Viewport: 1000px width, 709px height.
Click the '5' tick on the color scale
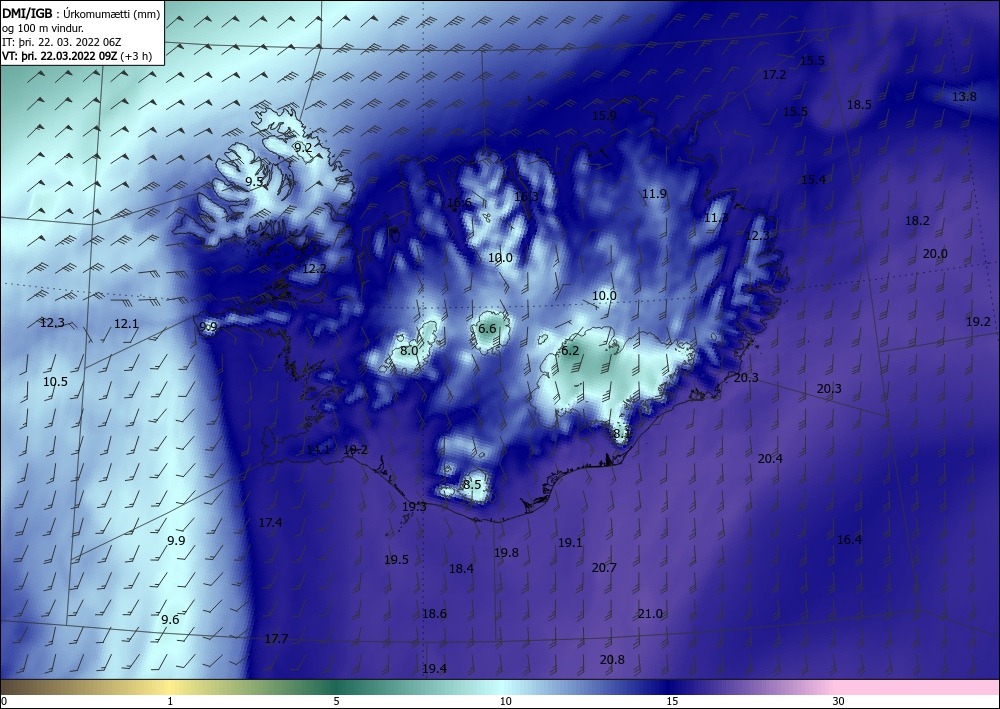pos(336,701)
